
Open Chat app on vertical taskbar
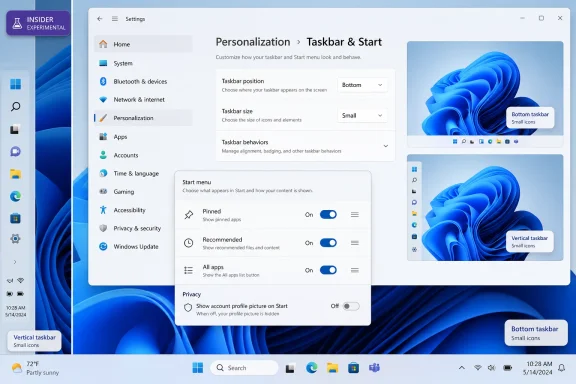click(x=15, y=151)
